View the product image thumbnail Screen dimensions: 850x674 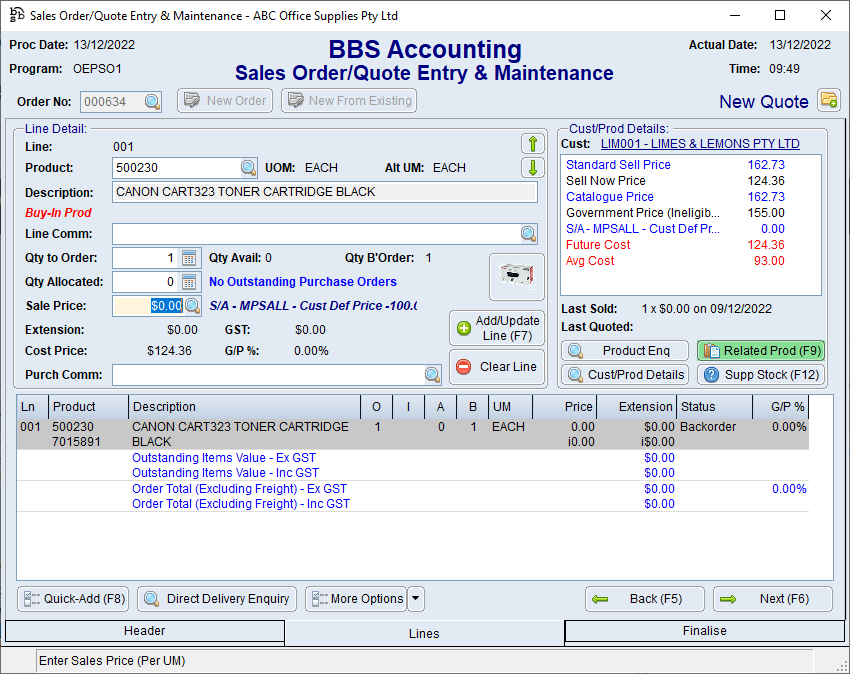(x=516, y=277)
